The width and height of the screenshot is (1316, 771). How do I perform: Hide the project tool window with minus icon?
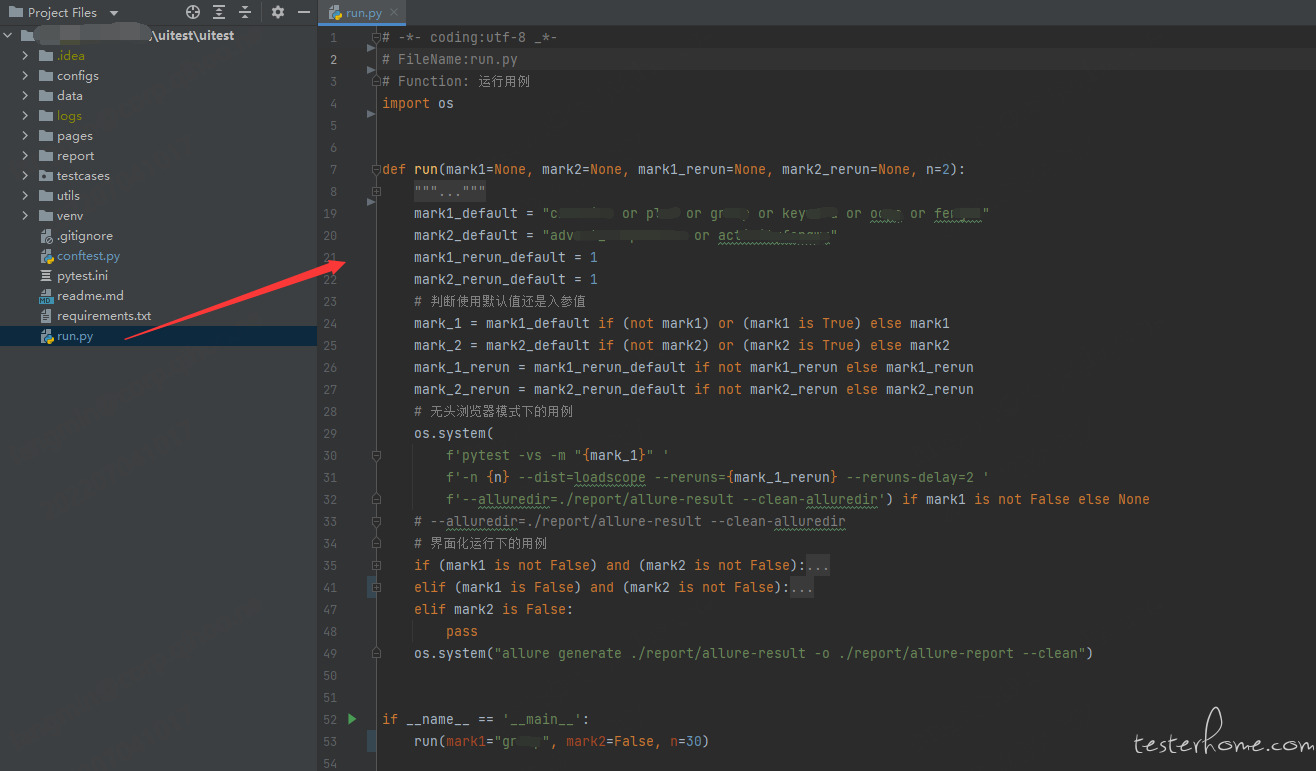[x=304, y=12]
